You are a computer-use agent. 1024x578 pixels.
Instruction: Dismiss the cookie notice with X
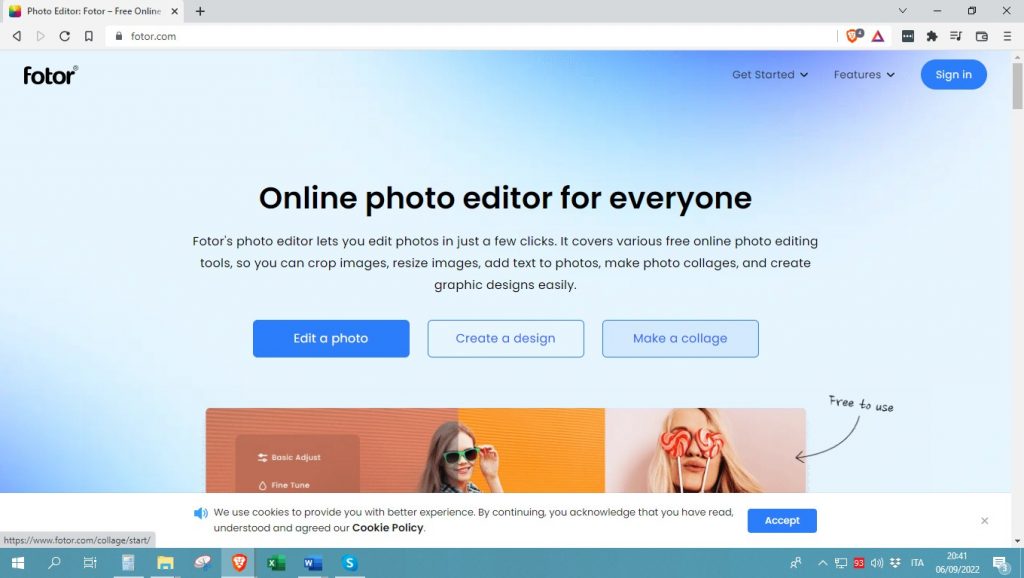(x=984, y=521)
